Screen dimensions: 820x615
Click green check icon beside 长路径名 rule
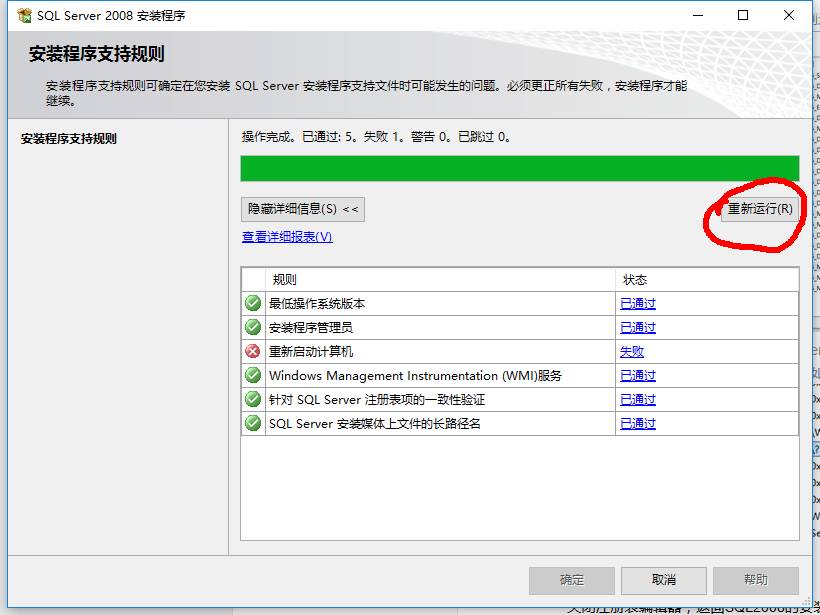pyautogui.click(x=253, y=423)
